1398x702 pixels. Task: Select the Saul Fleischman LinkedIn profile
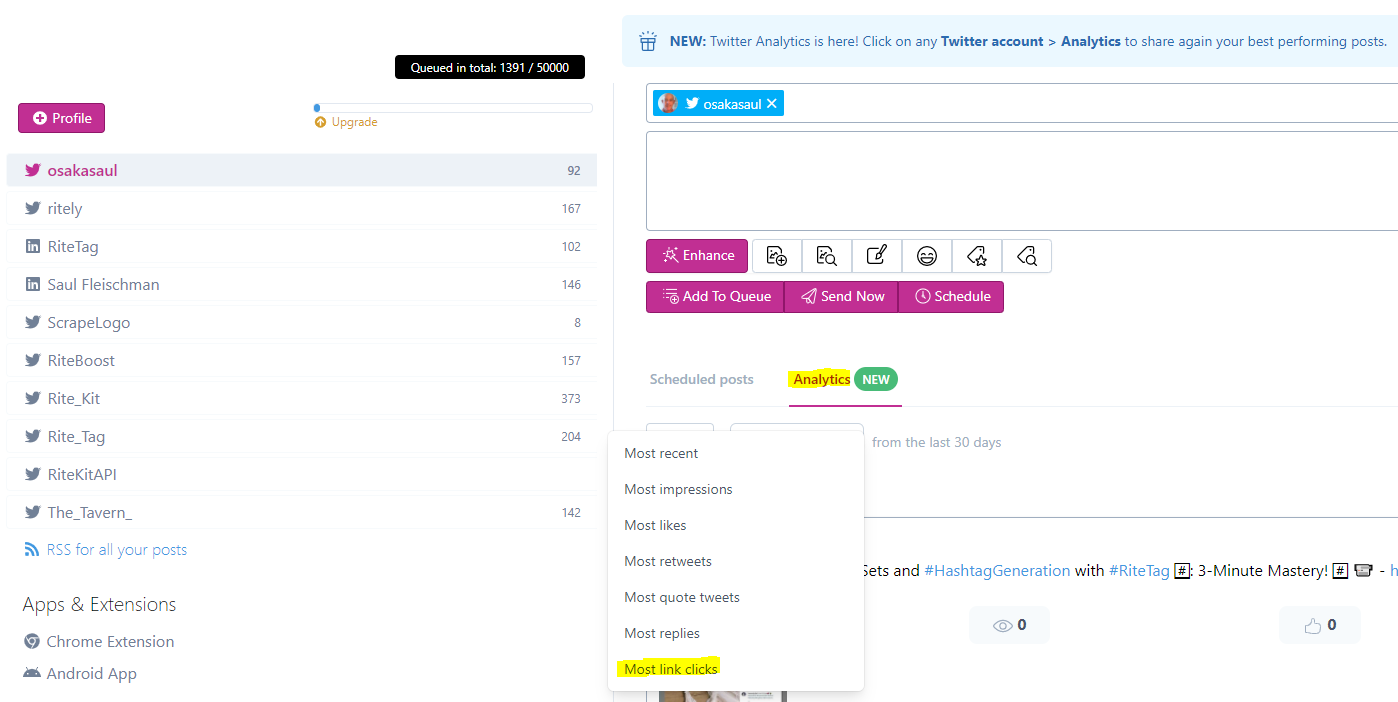302,284
